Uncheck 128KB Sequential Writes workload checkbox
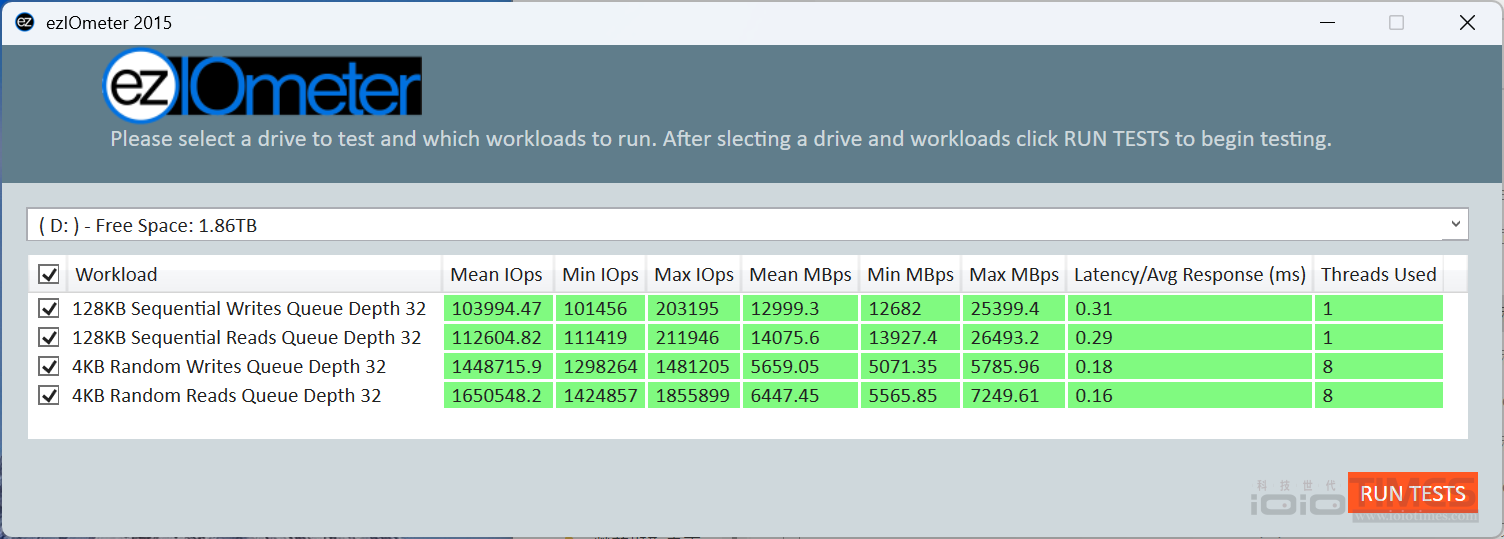Image resolution: width=1504 pixels, height=539 pixels. [48, 309]
